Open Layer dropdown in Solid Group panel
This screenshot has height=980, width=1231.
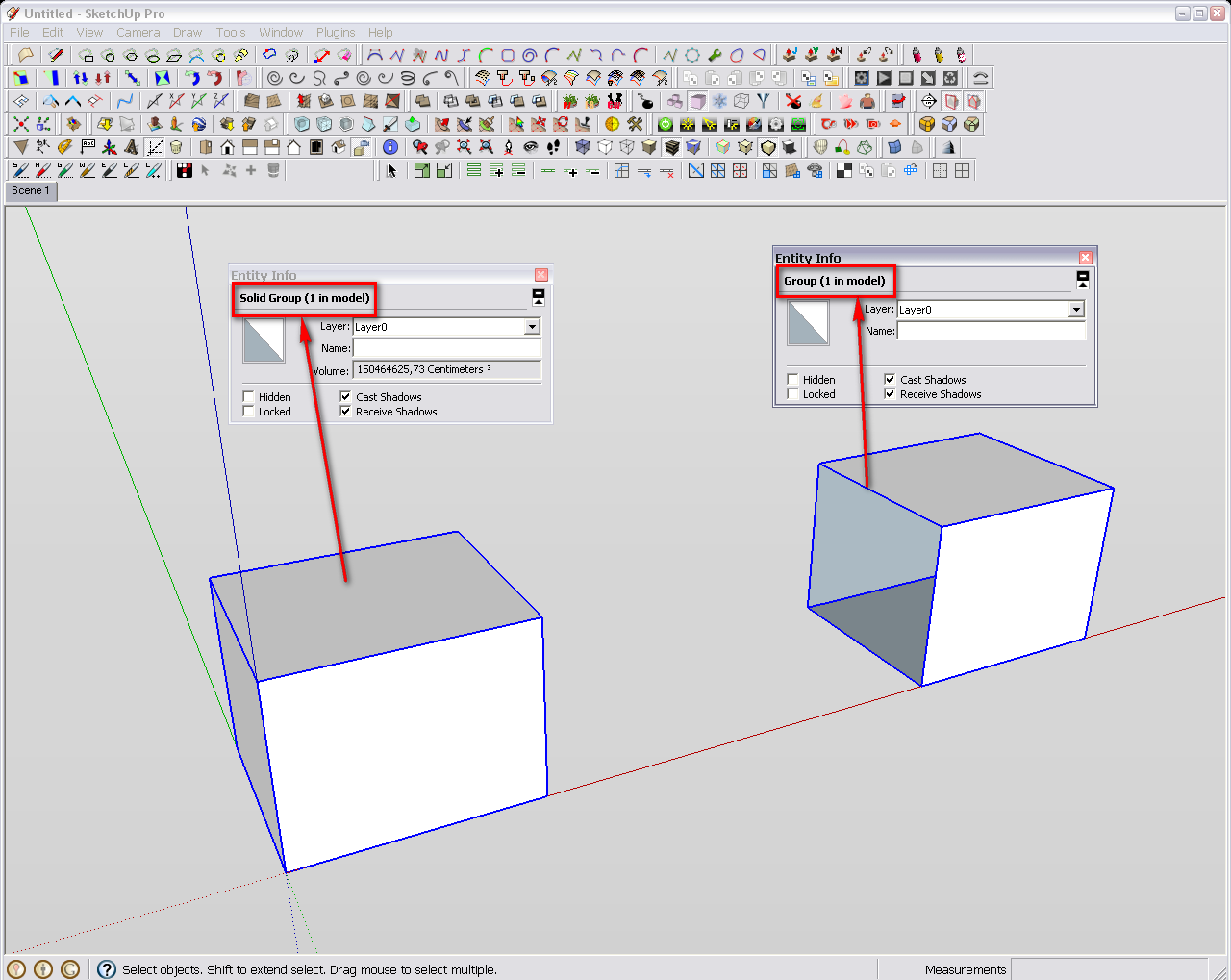coord(532,327)
